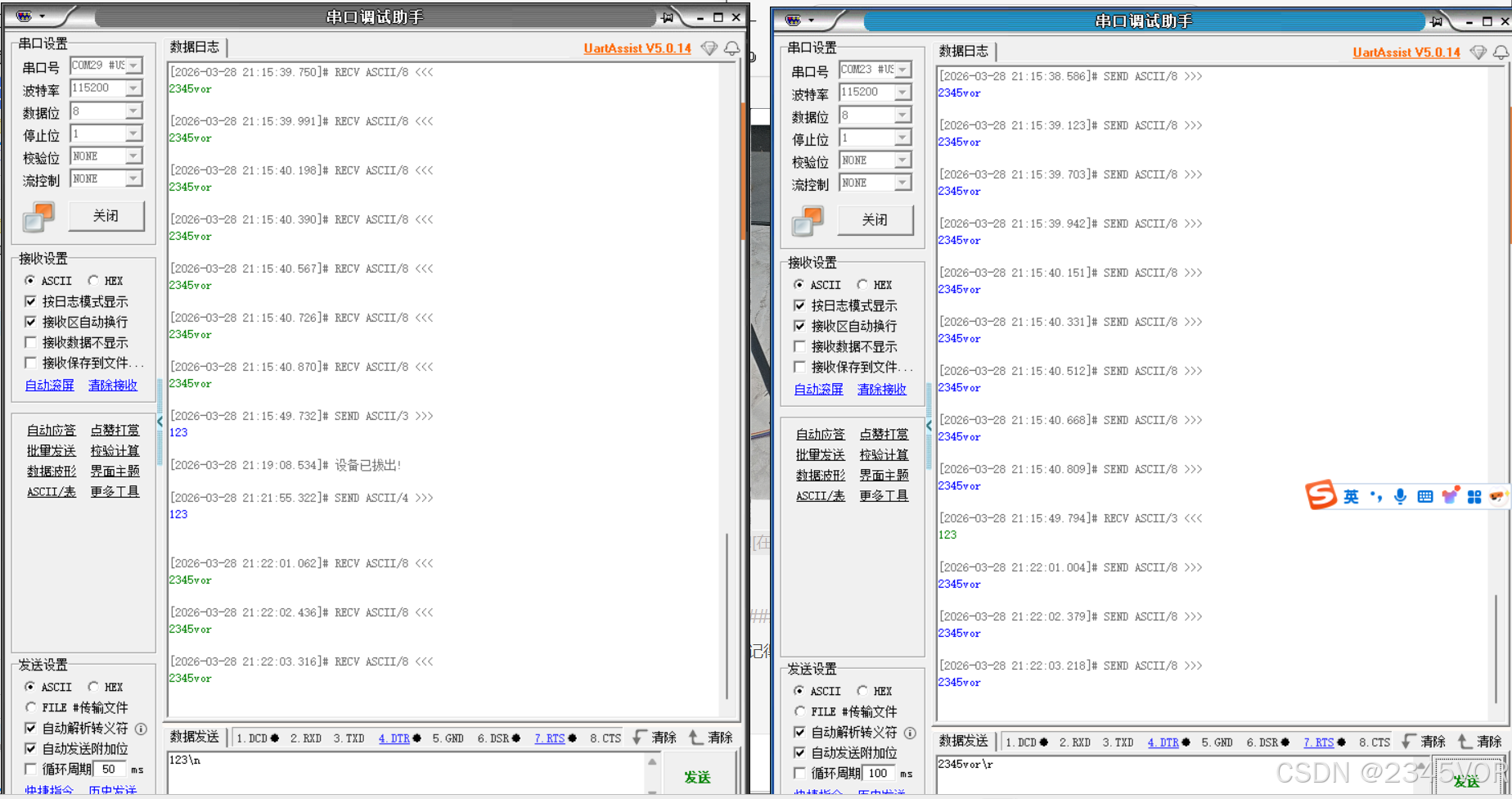Open the UartAssist V5.0.14 link in right window
The width and height of the screenshot is (1512, 799).
[1406, 52]
